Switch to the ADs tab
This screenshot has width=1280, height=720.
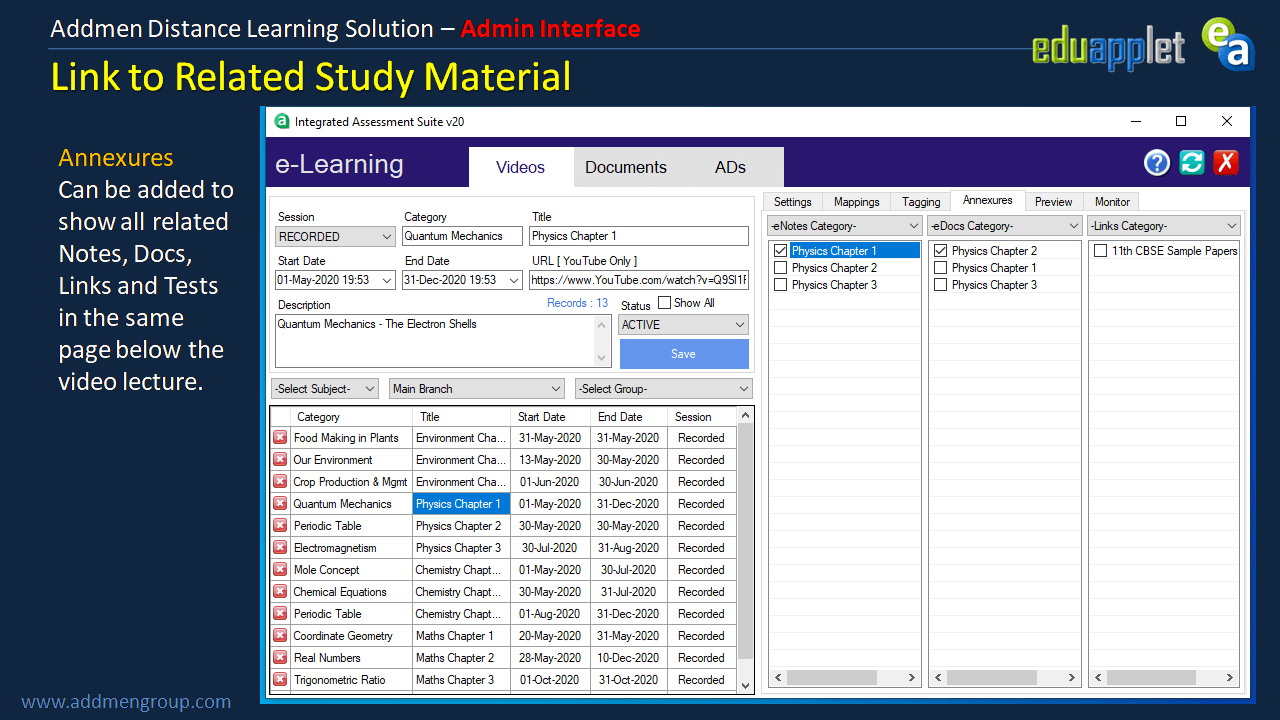tap(731, 167)
